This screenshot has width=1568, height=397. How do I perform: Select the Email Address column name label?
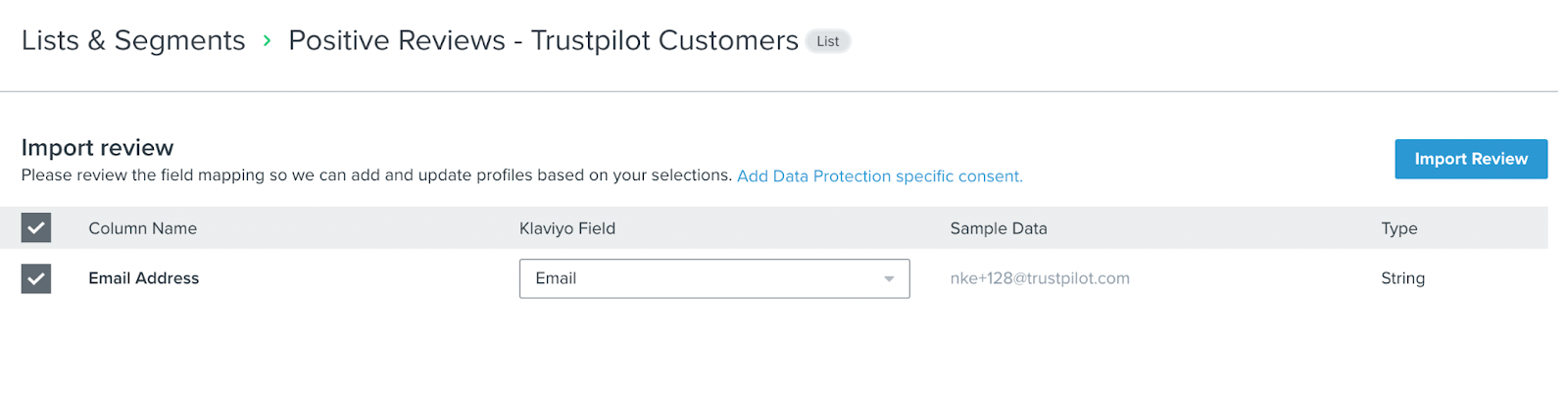(144, 278)
